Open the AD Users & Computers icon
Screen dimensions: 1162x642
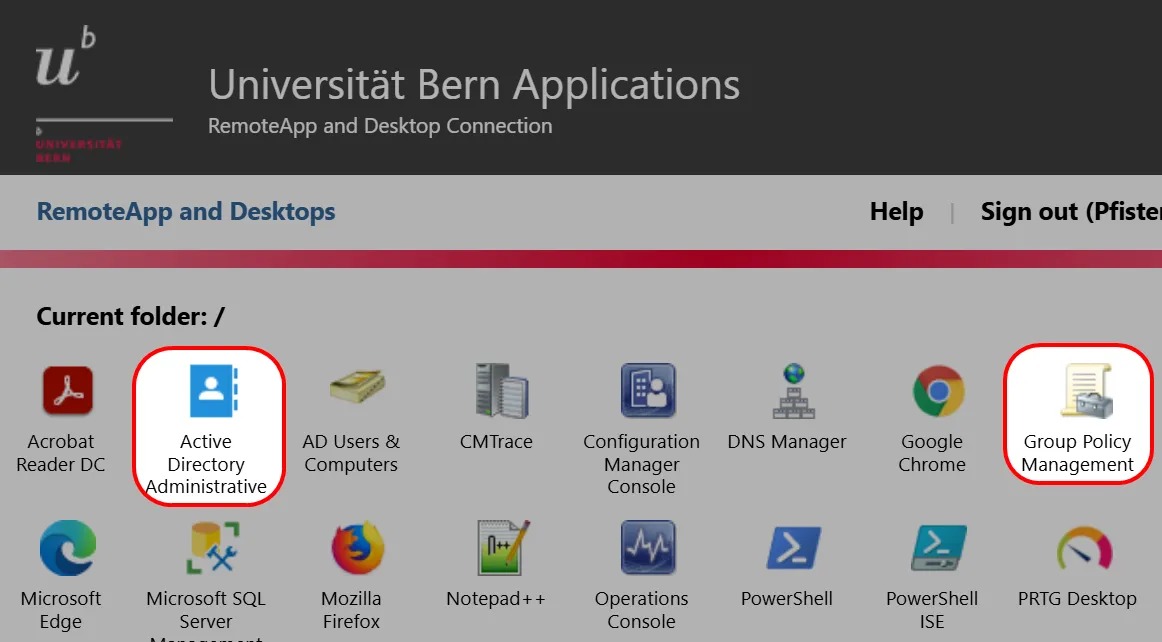click(357, 385)
